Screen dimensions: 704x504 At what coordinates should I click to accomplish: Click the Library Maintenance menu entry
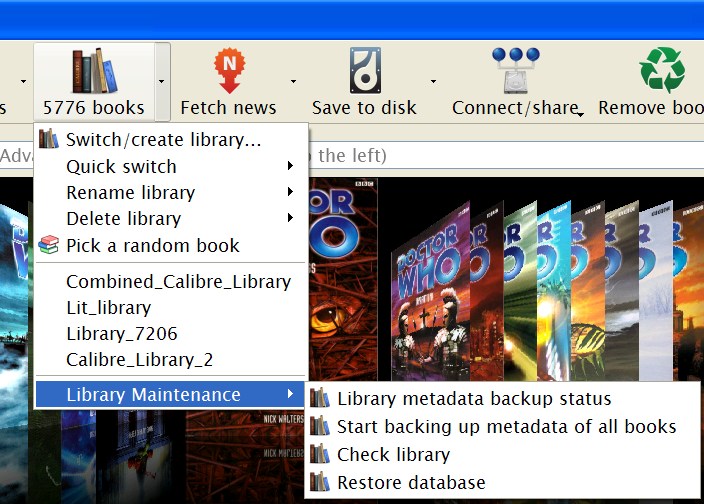171,394
